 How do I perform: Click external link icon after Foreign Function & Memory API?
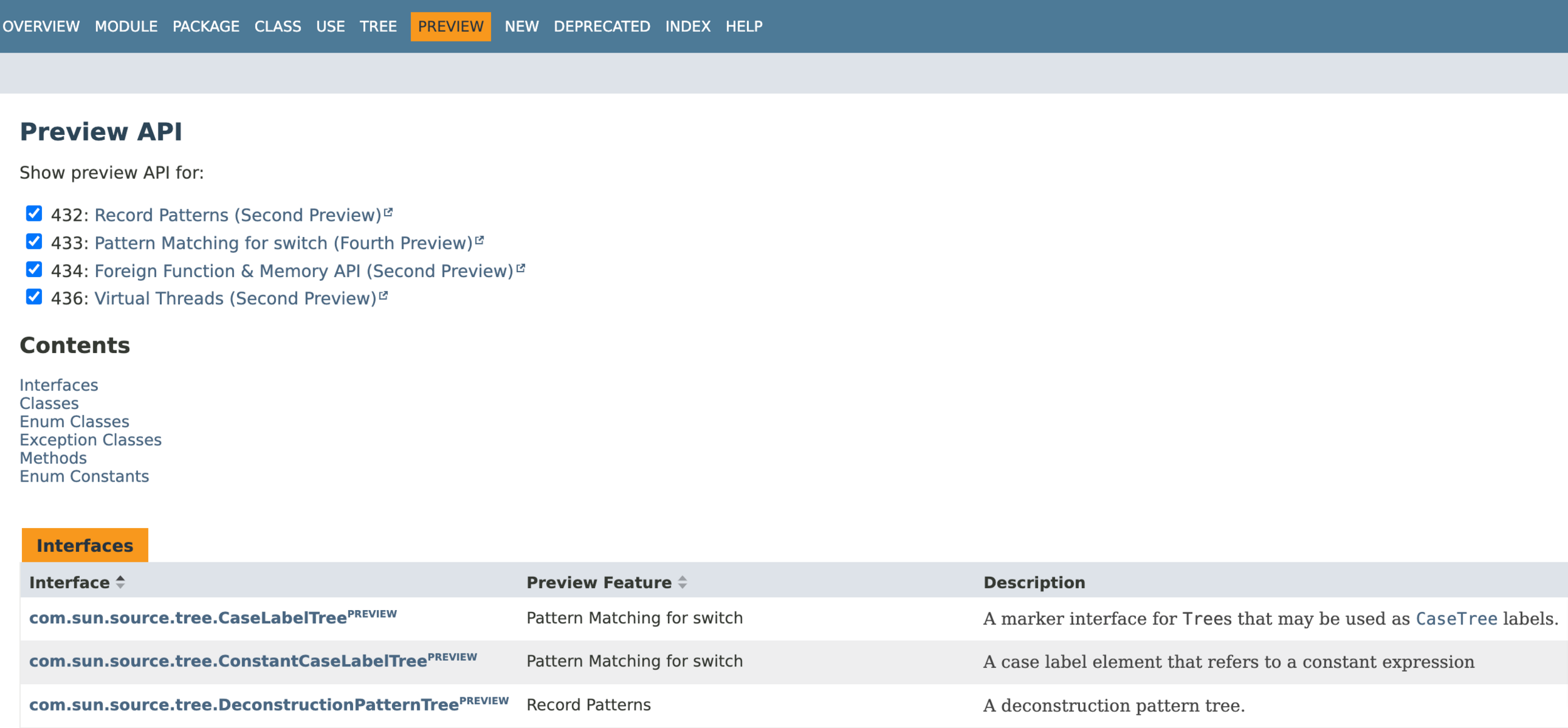pos(521,269)
